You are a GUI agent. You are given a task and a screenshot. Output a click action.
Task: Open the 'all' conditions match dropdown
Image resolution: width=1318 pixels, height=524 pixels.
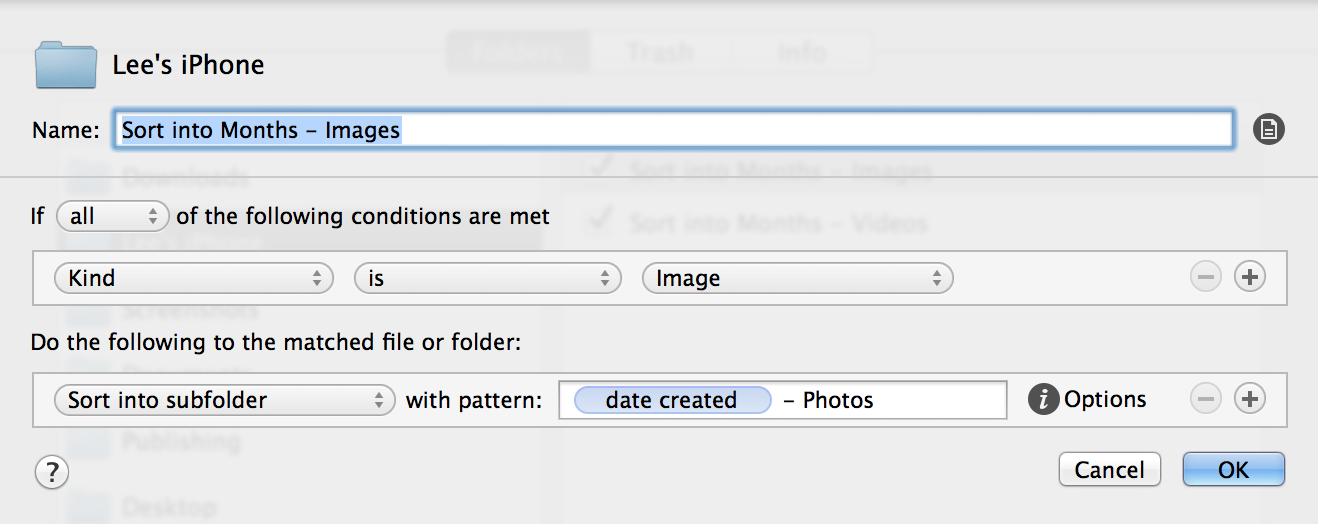pos(113,216)
